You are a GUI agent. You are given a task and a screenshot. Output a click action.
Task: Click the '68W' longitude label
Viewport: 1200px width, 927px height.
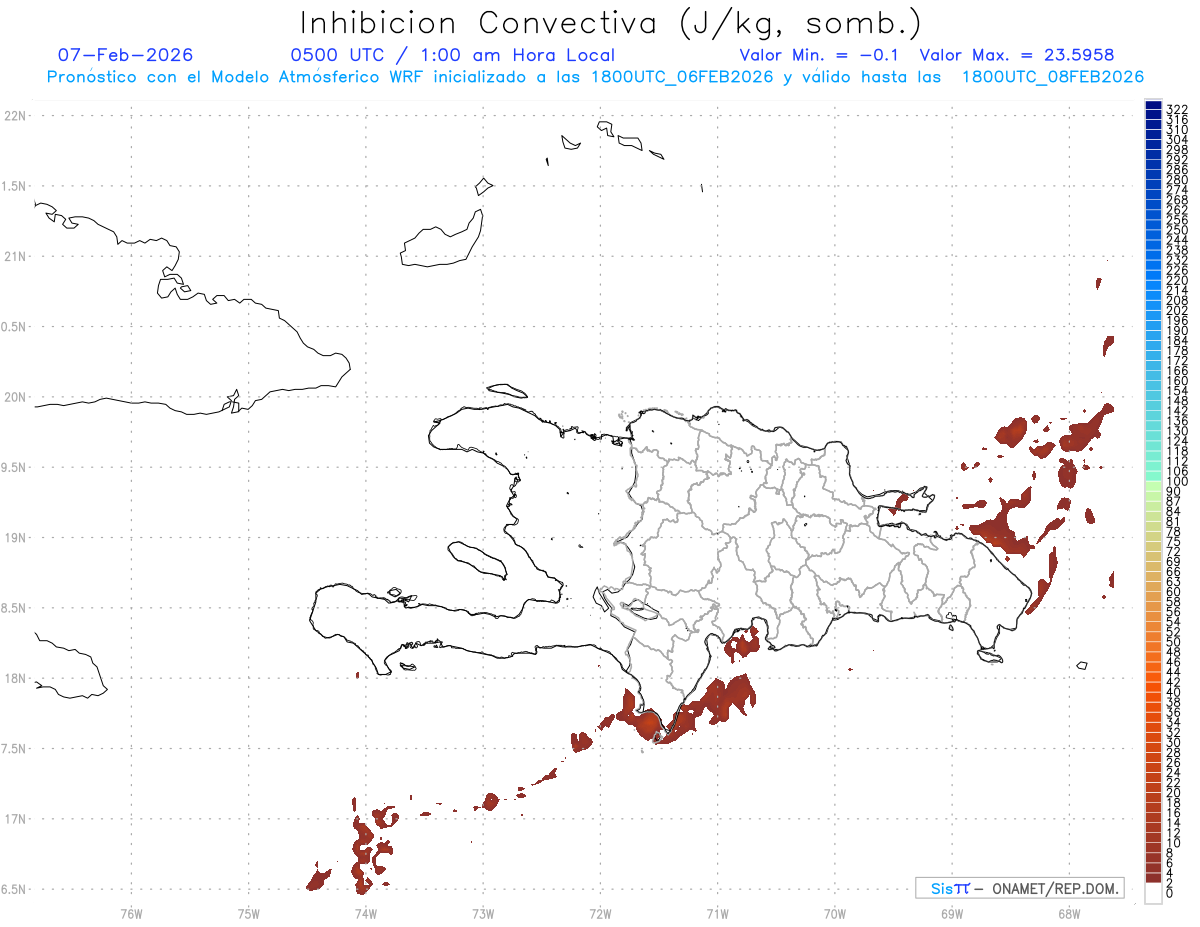click(1069, 913)
